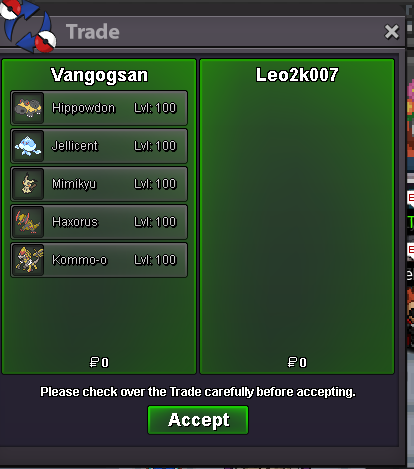Click Leo2k007's money amount

click(x=297, y=362)
